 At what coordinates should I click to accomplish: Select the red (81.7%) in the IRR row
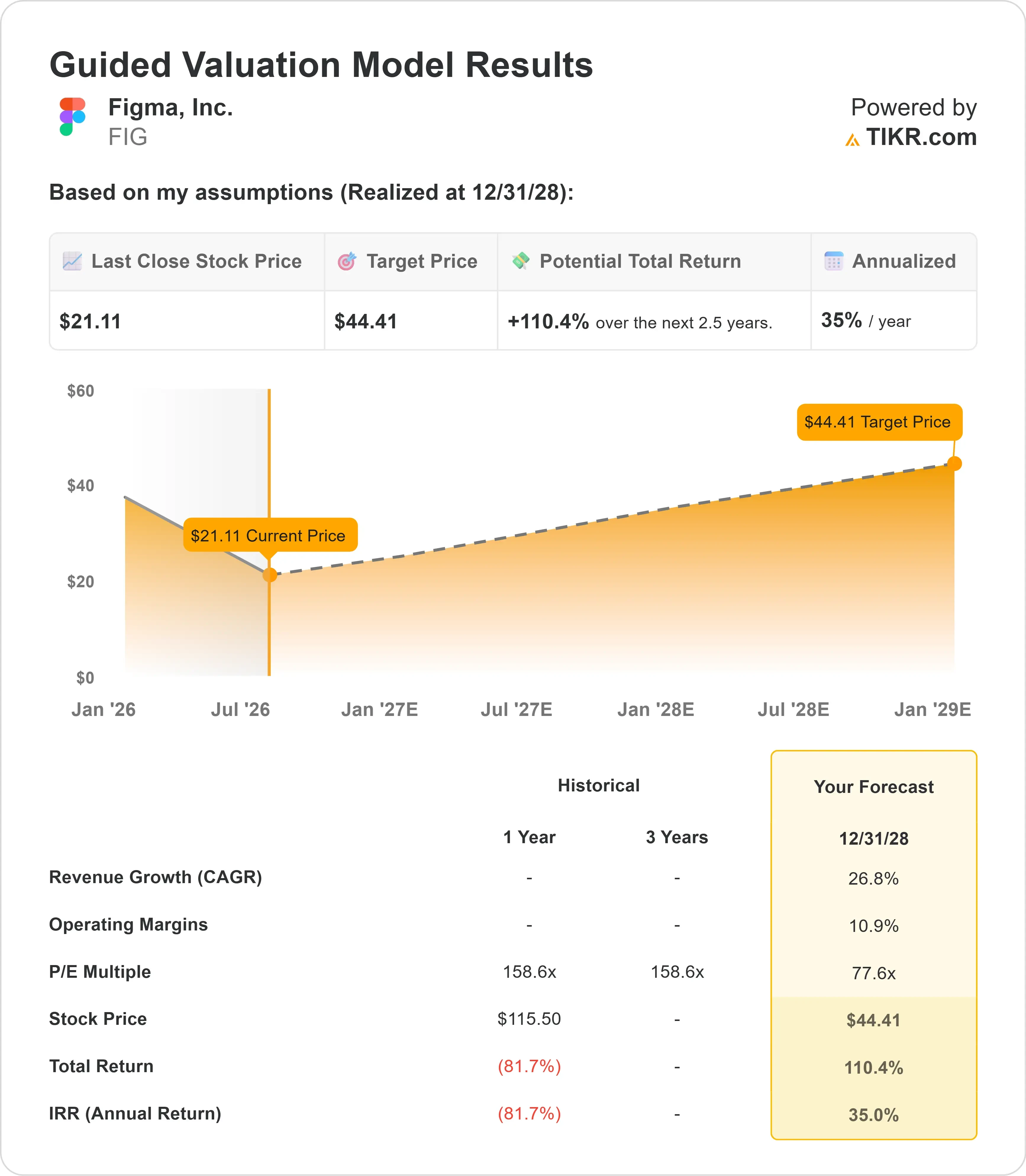[530, 1114]
